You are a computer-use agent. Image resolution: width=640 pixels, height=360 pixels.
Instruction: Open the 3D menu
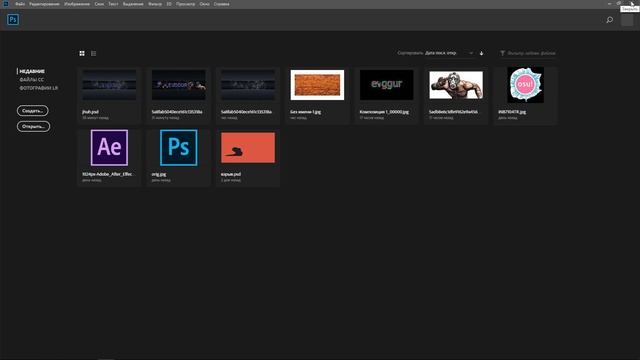(x=169, y=4)
